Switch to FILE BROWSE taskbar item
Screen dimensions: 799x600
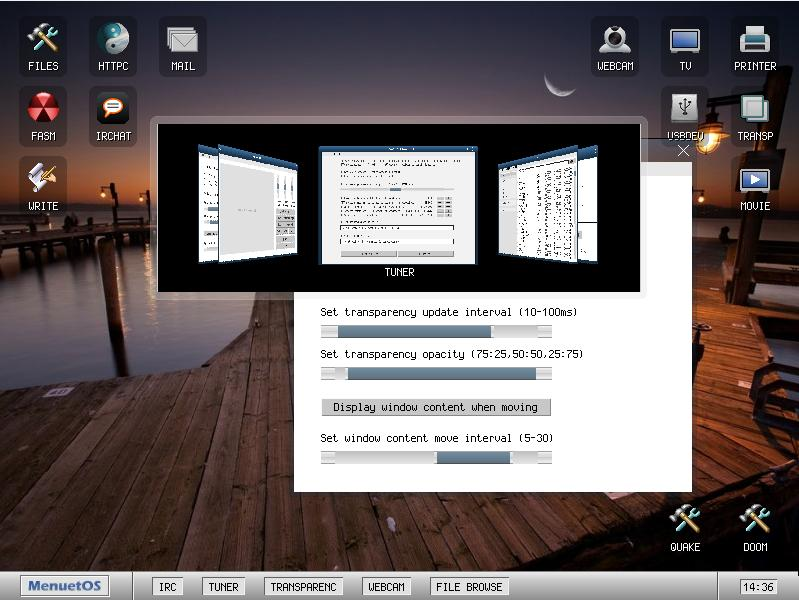(469, 587)
